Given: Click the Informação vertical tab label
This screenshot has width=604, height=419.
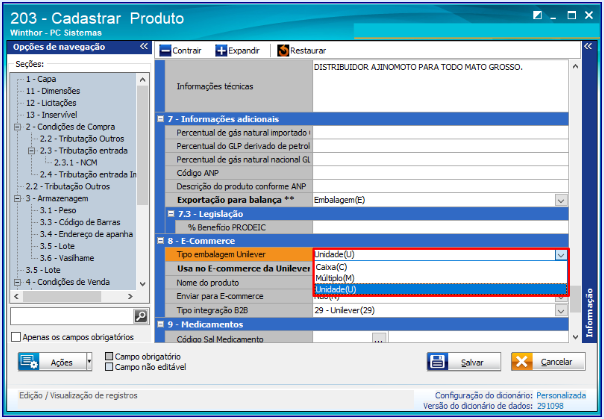Looking at the screenshot, I should pos(589,313).
